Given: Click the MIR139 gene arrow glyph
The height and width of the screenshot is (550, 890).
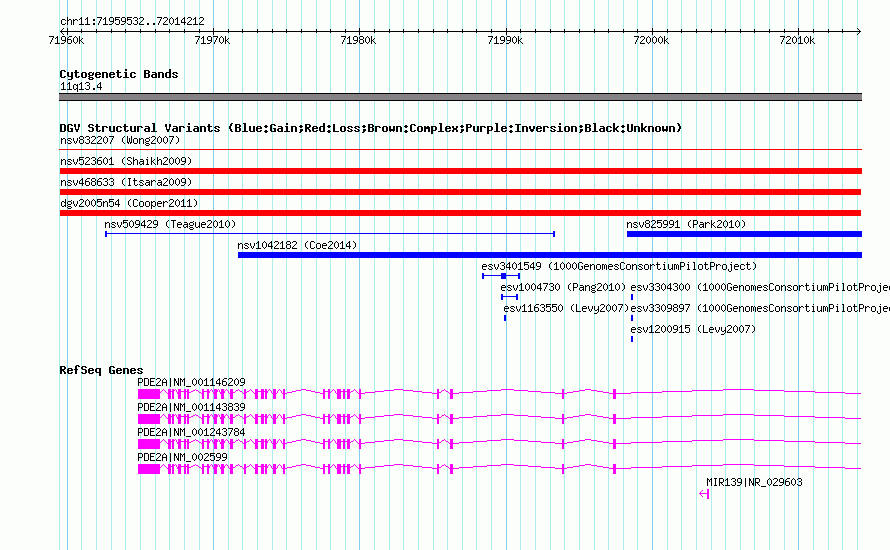Looking at the screenshot, I should point(704,494).
